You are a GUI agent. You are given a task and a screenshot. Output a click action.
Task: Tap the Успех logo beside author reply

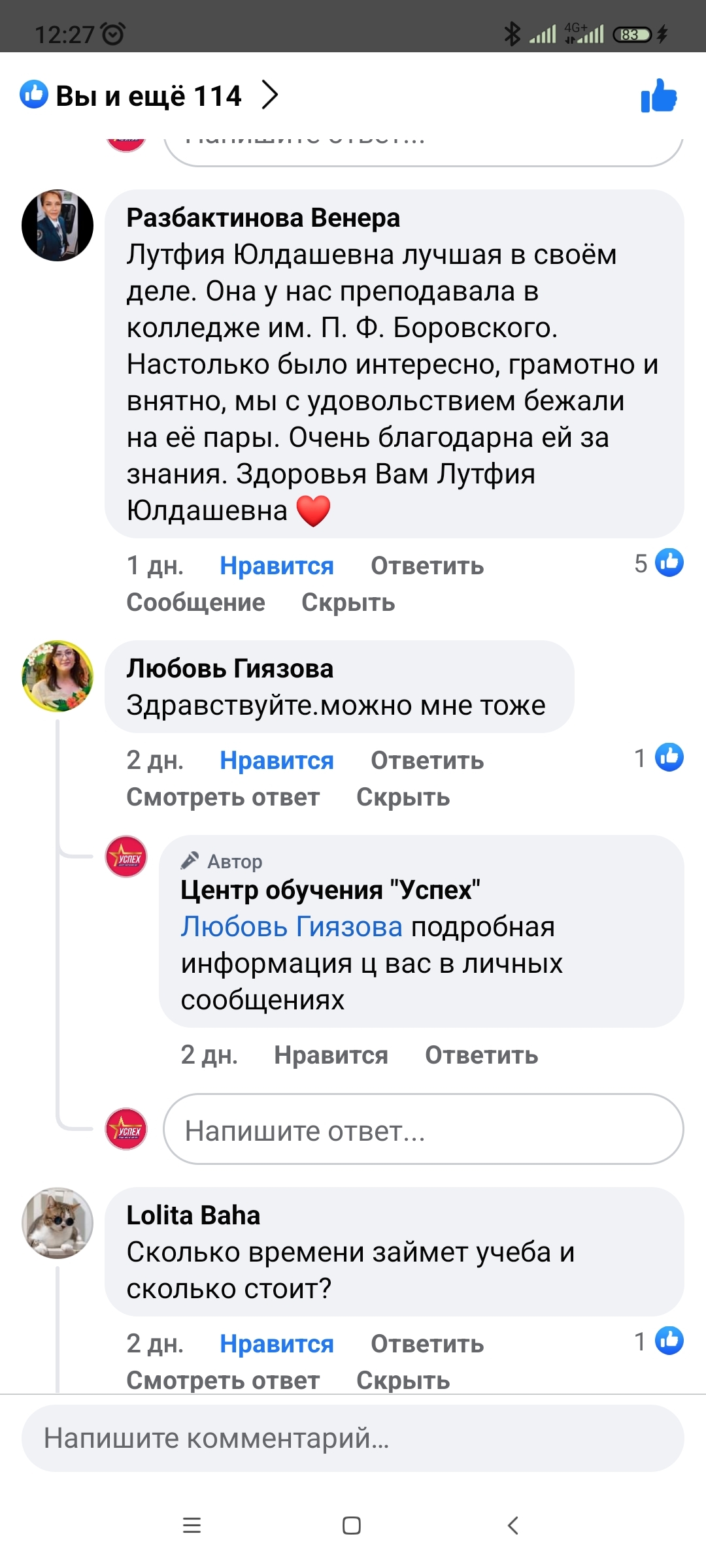coord(126,857)
